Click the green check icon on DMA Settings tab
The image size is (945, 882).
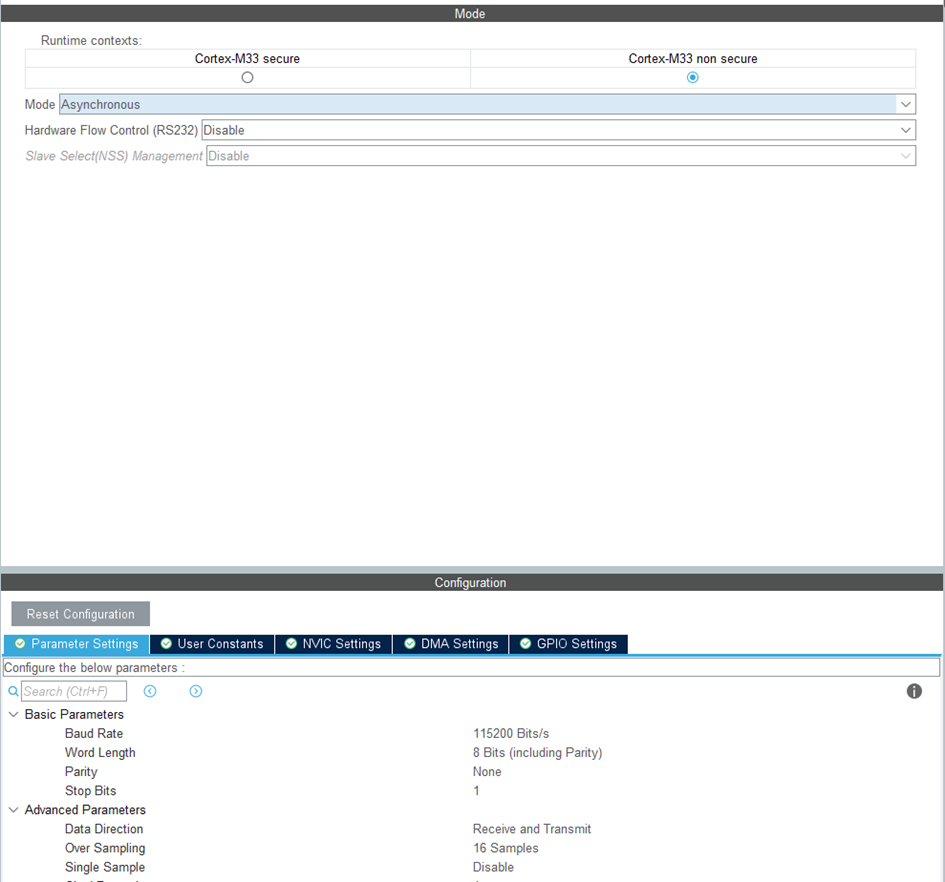click(409, 644)
